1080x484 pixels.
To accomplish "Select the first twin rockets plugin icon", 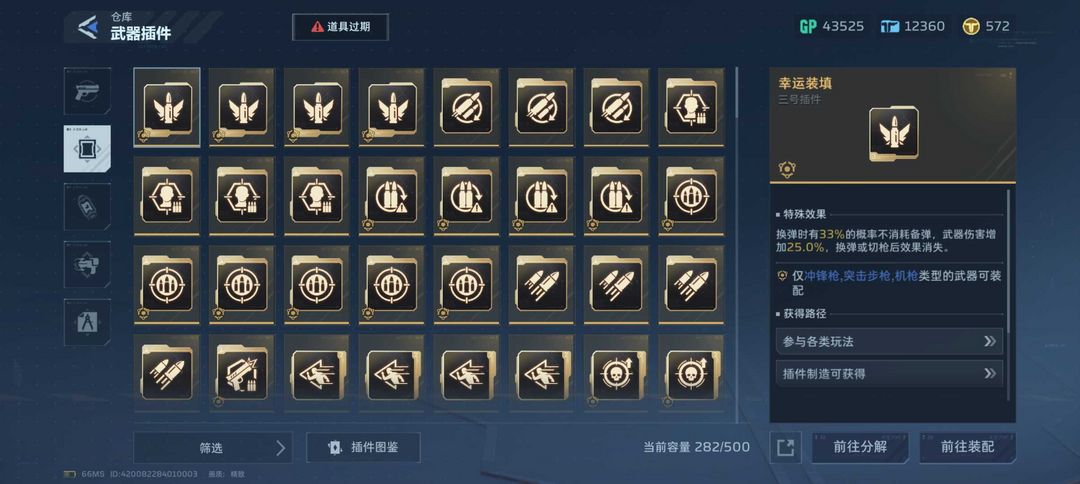I will click(x=541, y=285).
